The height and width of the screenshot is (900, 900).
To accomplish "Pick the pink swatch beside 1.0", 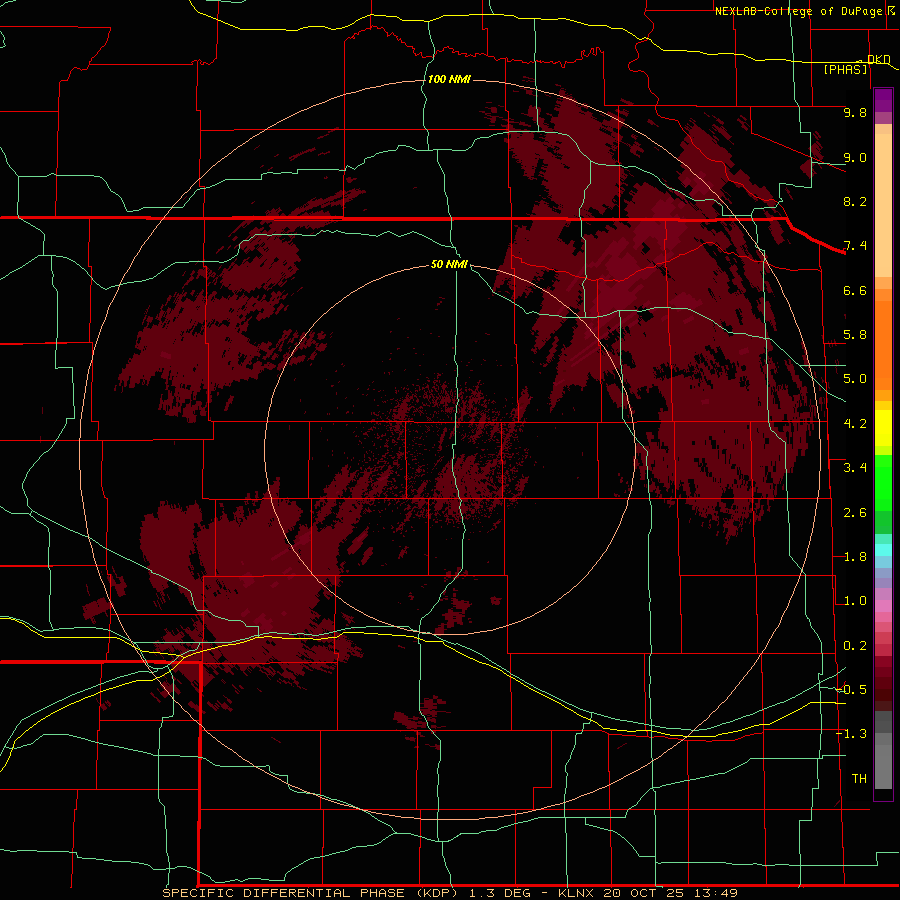I will (x=883, y=606).
